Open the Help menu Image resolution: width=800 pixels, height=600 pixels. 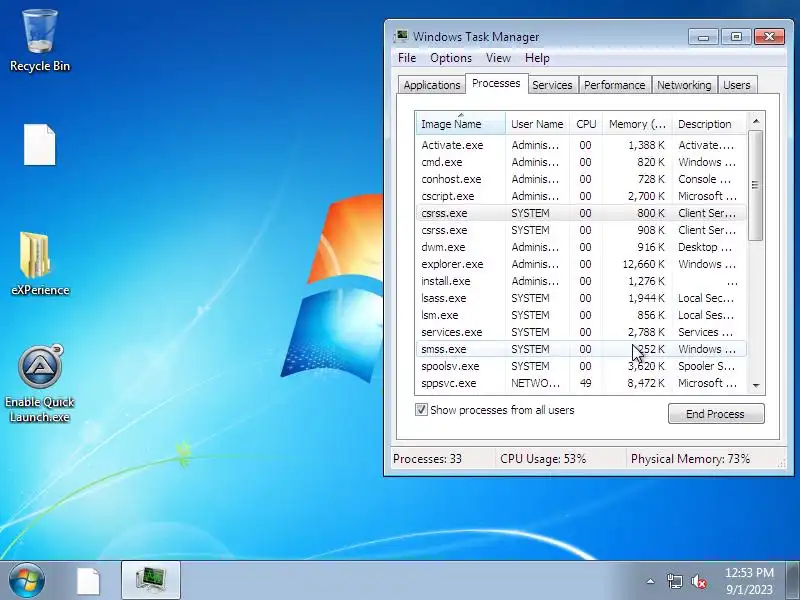pos(537,58)
